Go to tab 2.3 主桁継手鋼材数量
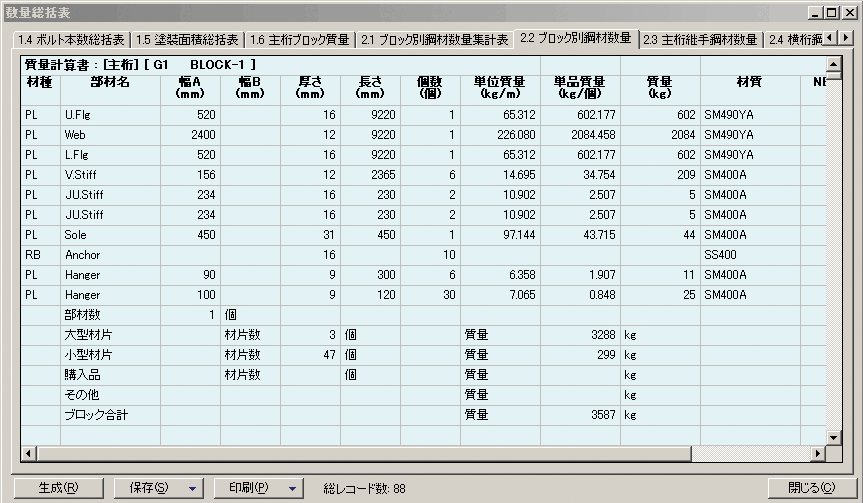The image size is (863, 503). click(701, 40)
